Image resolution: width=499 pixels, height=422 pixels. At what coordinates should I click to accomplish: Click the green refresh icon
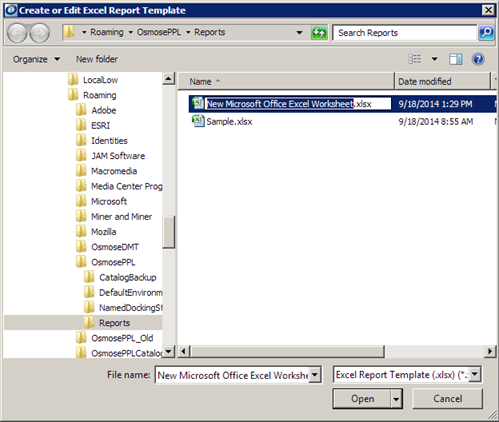point(319,33)
